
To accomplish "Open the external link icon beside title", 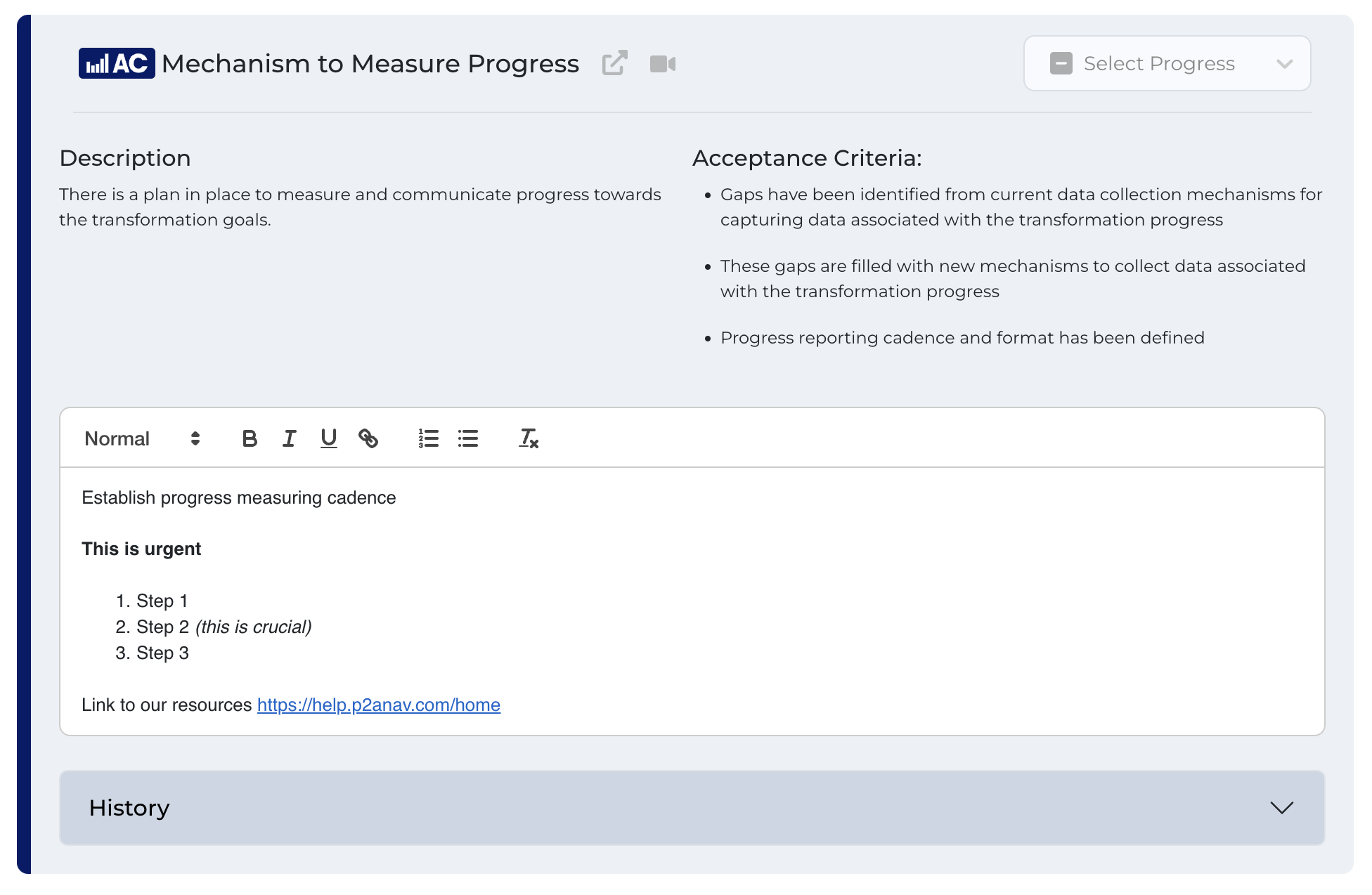I will (614, 63).
